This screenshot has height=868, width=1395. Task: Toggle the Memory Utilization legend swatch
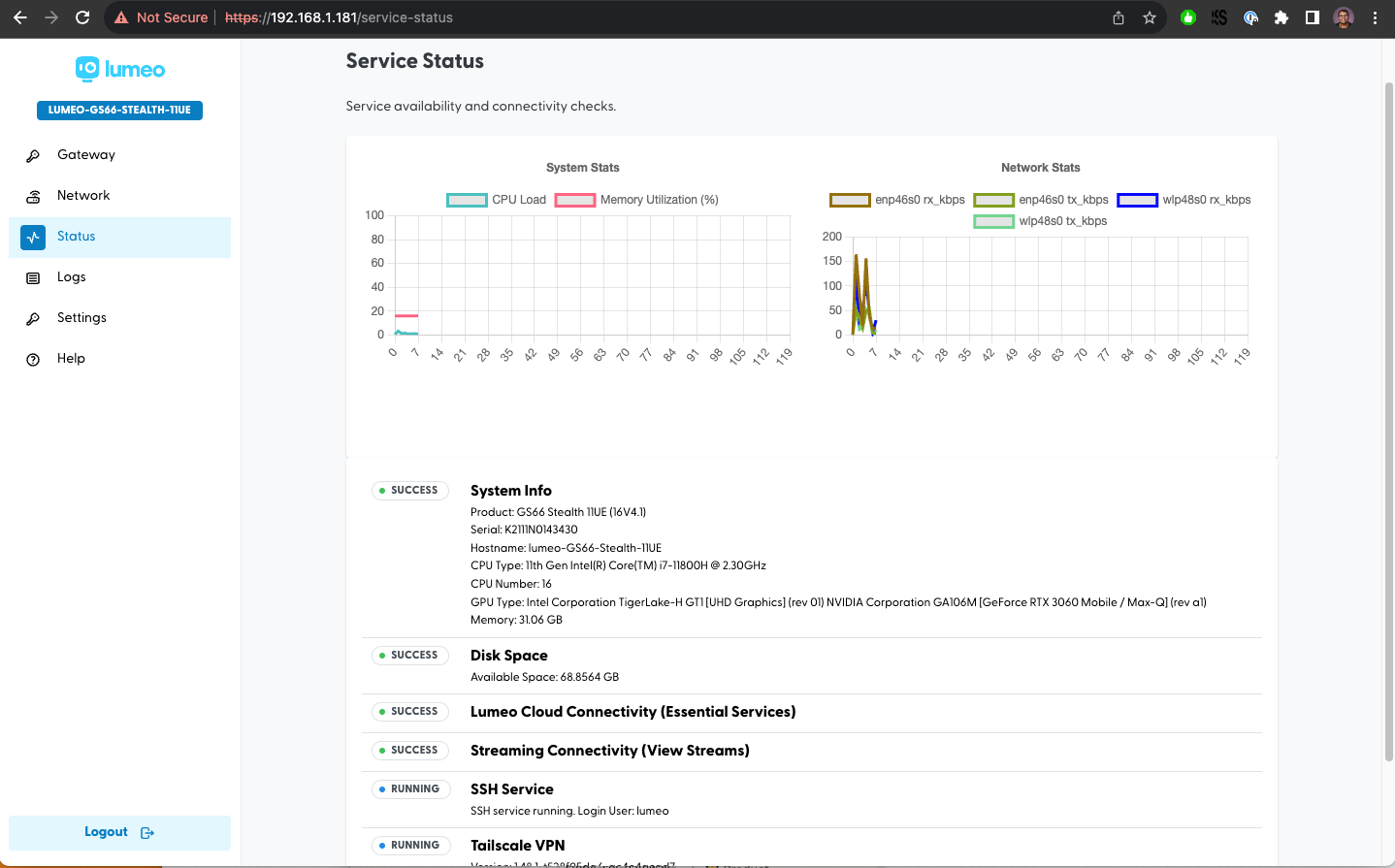(575, 200)
